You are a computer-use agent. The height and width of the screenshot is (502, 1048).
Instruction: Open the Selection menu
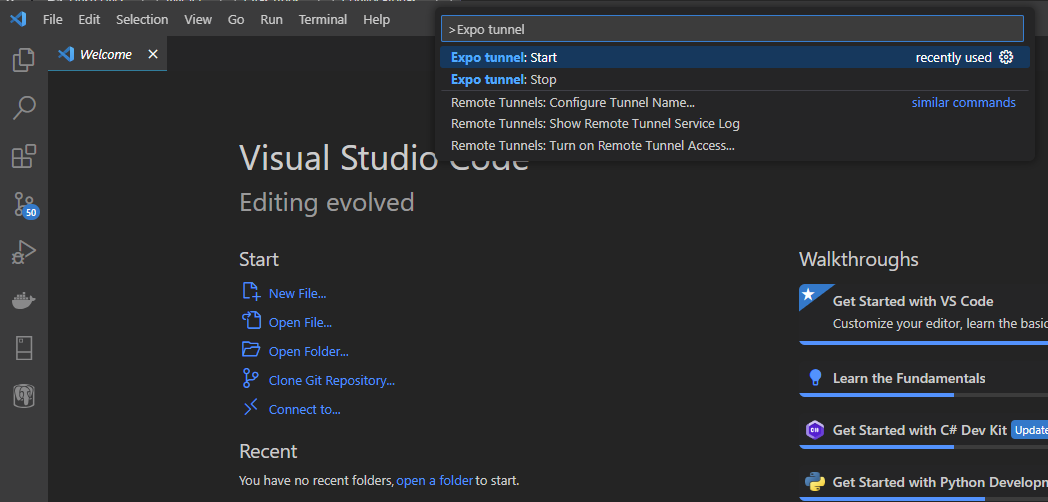point(142,19)
